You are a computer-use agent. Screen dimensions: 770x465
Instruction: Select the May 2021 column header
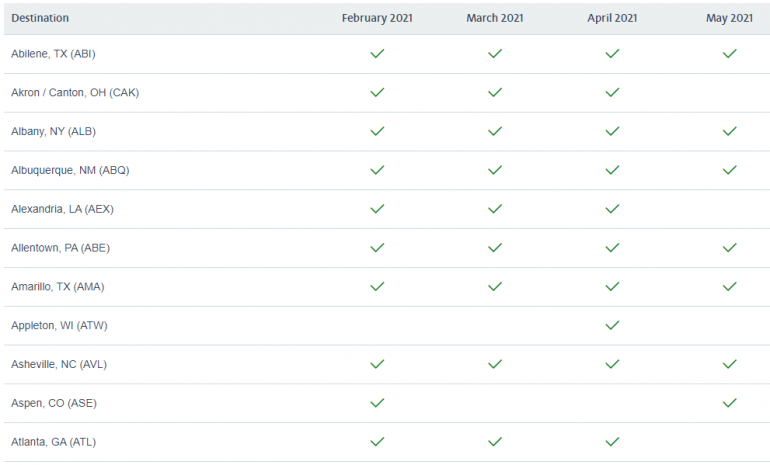click(x=729, y=18)
